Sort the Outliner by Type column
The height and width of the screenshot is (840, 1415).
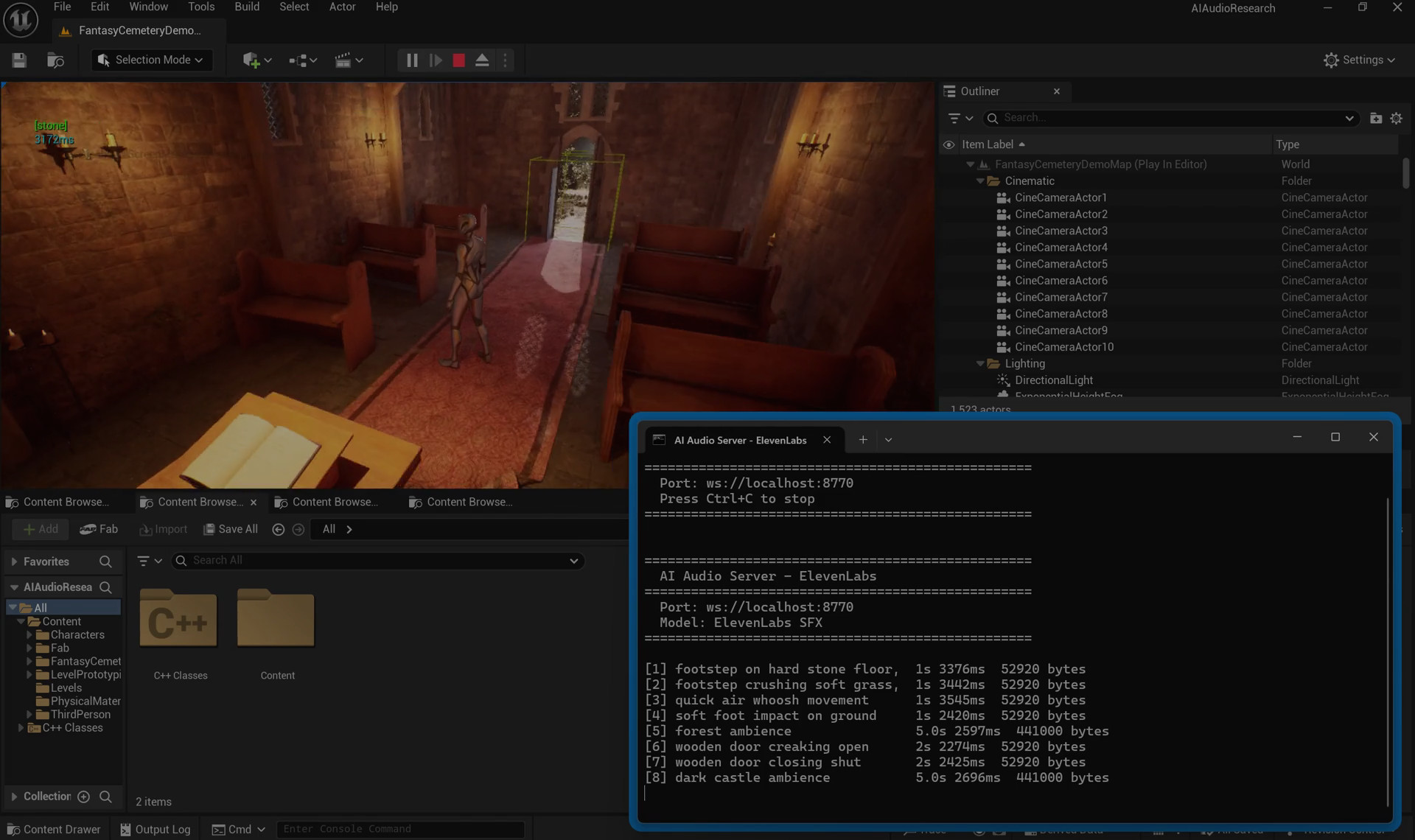point(1288,144)
